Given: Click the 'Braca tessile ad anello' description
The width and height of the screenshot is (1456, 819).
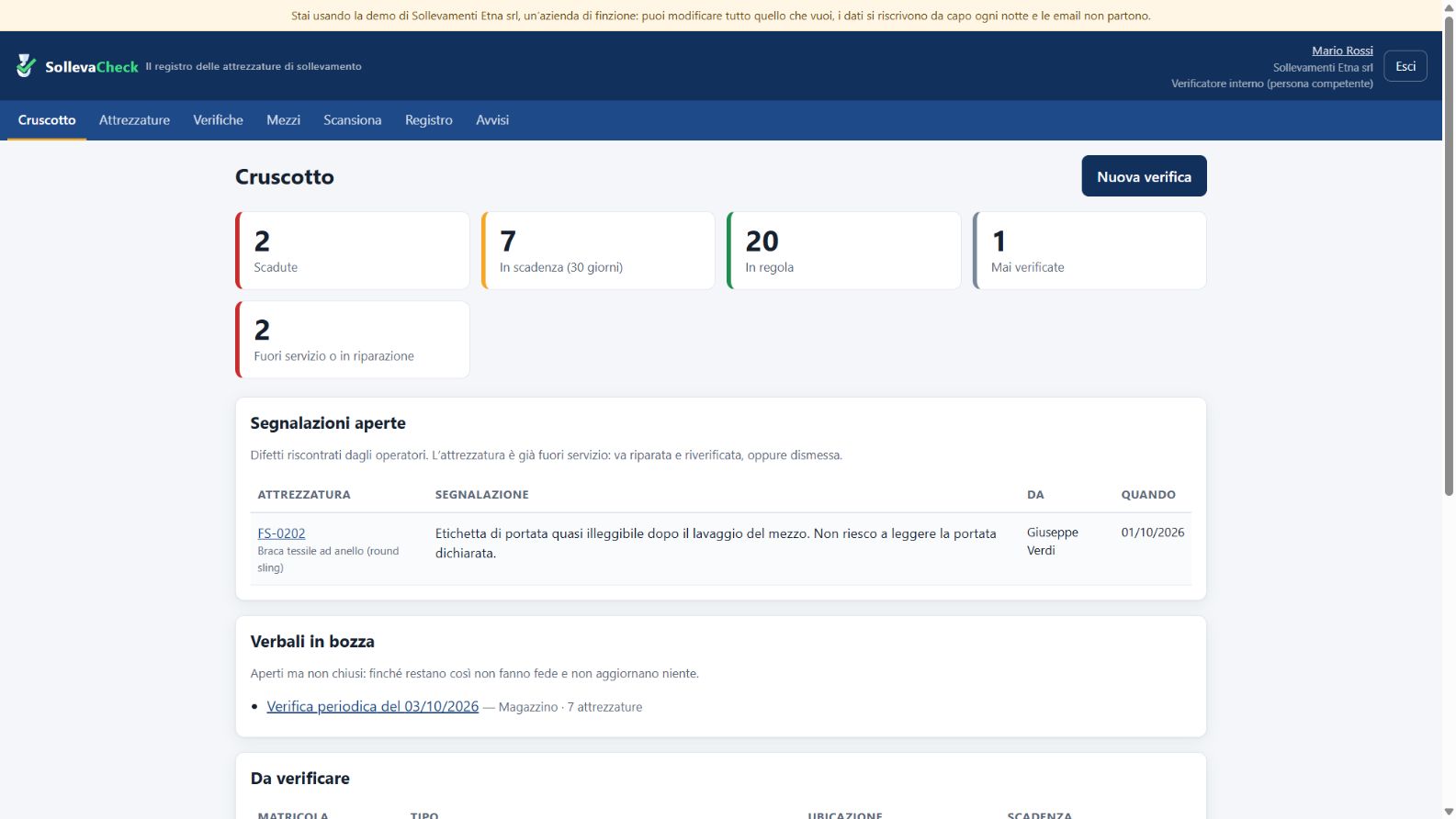Looking at the screenshot, I should pyautogui.click(x=328, y=559).
